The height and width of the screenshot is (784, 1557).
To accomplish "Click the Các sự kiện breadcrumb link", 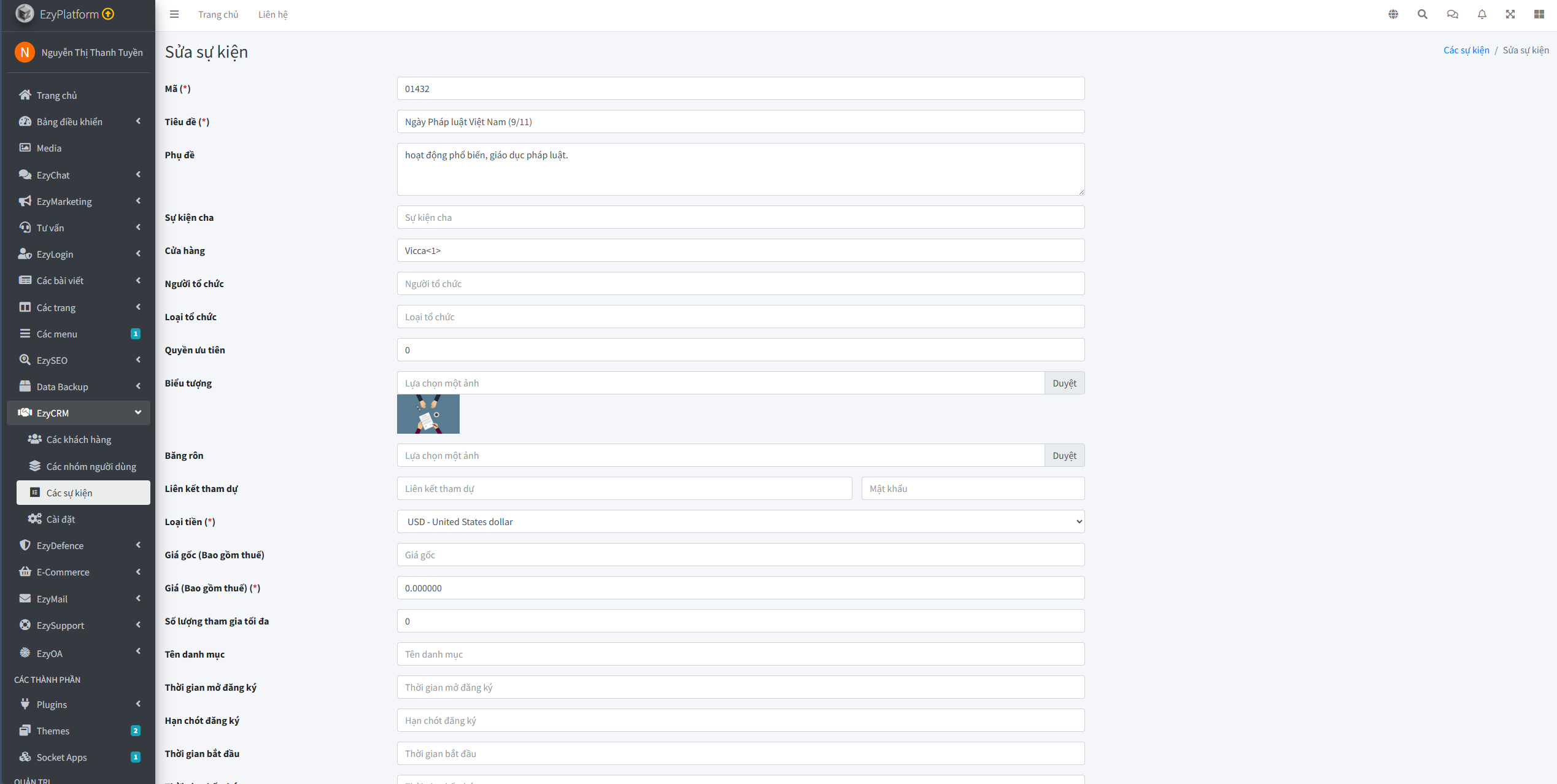I will 1466,50.
